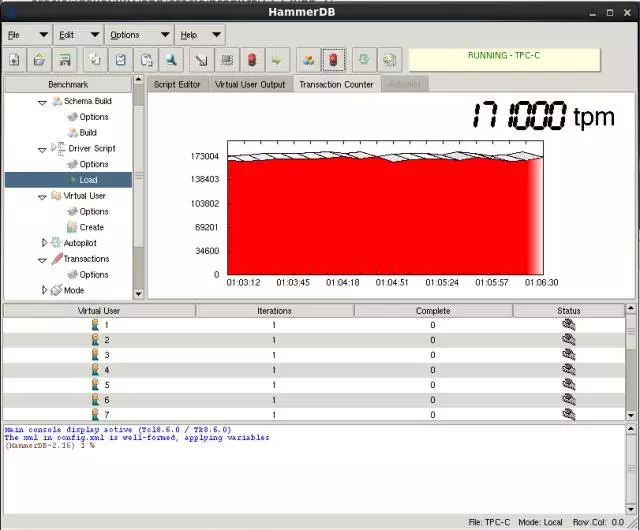Click the console pane scrollbar up arrow

631,429
